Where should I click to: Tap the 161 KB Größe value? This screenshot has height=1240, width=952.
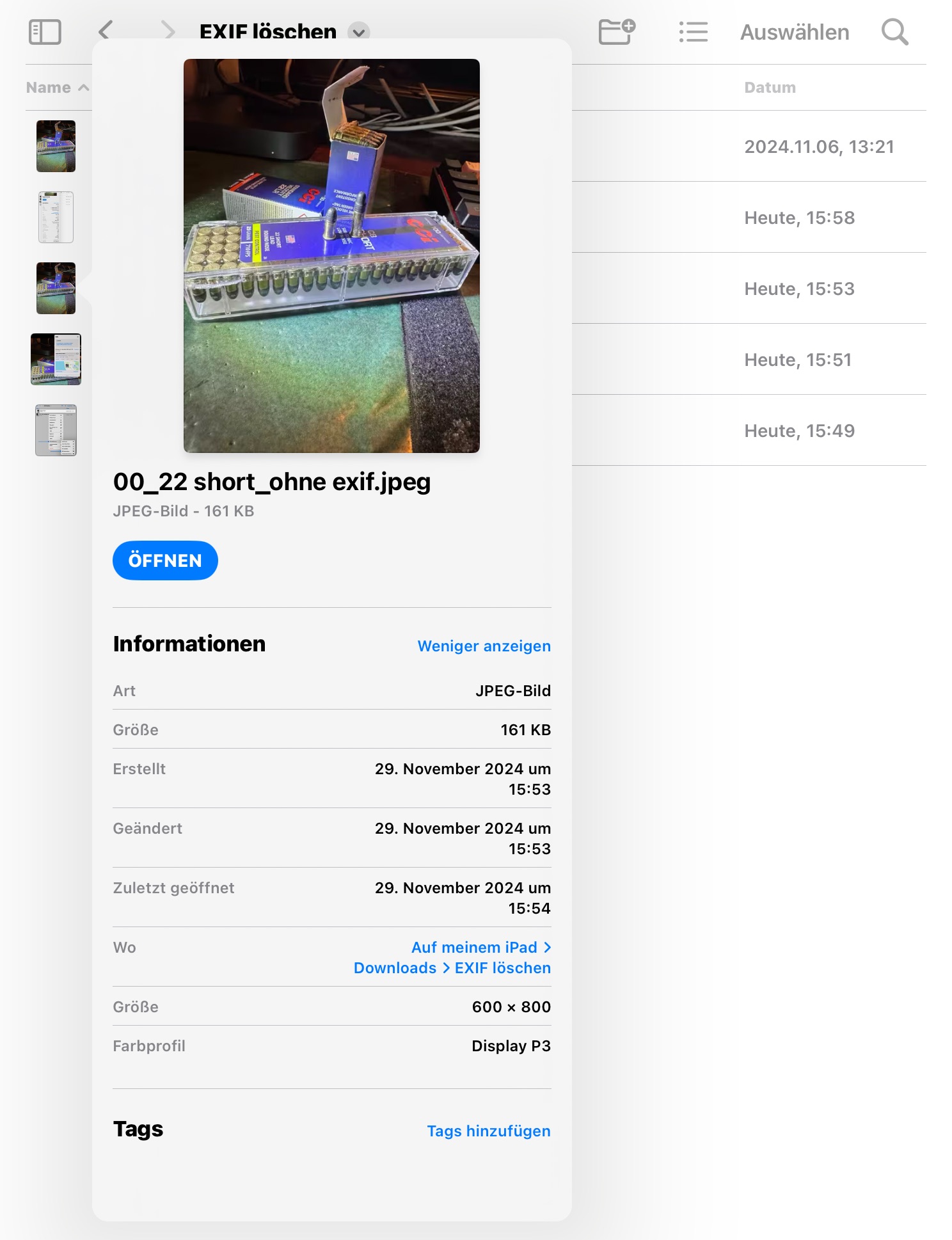click(525, 730)
